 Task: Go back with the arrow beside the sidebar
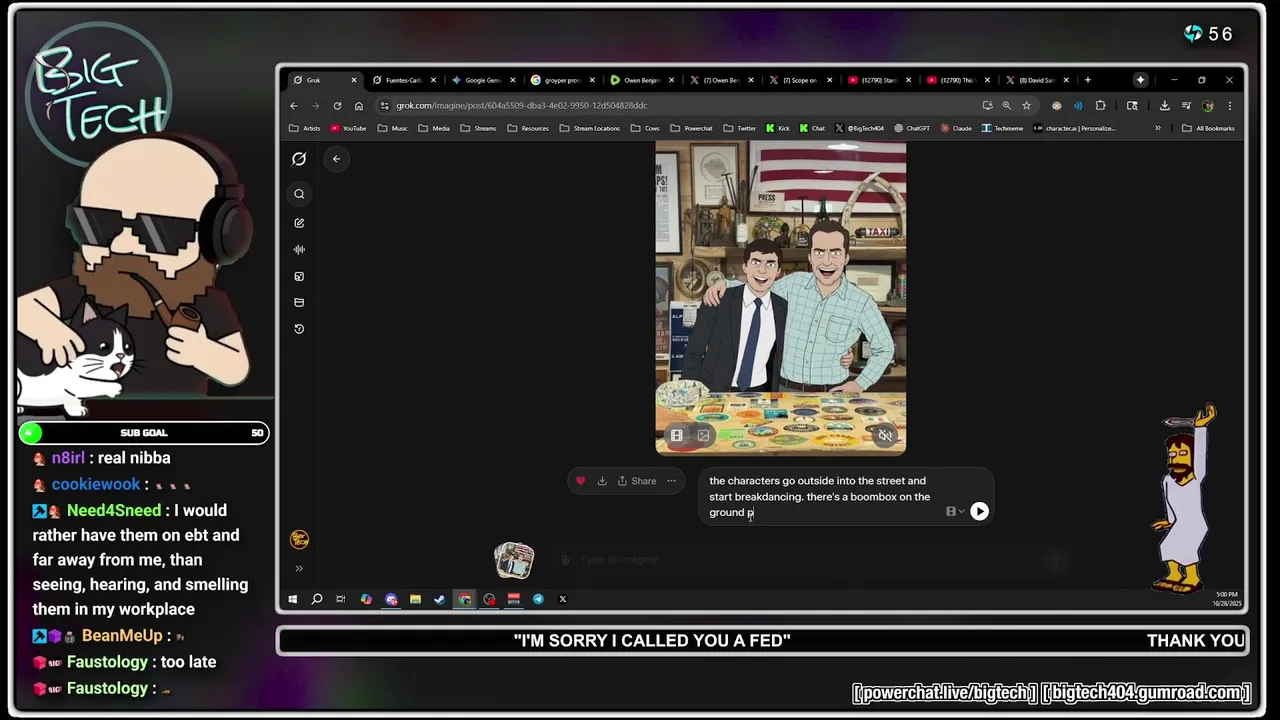pyautogui.click(x=336, y=159)
